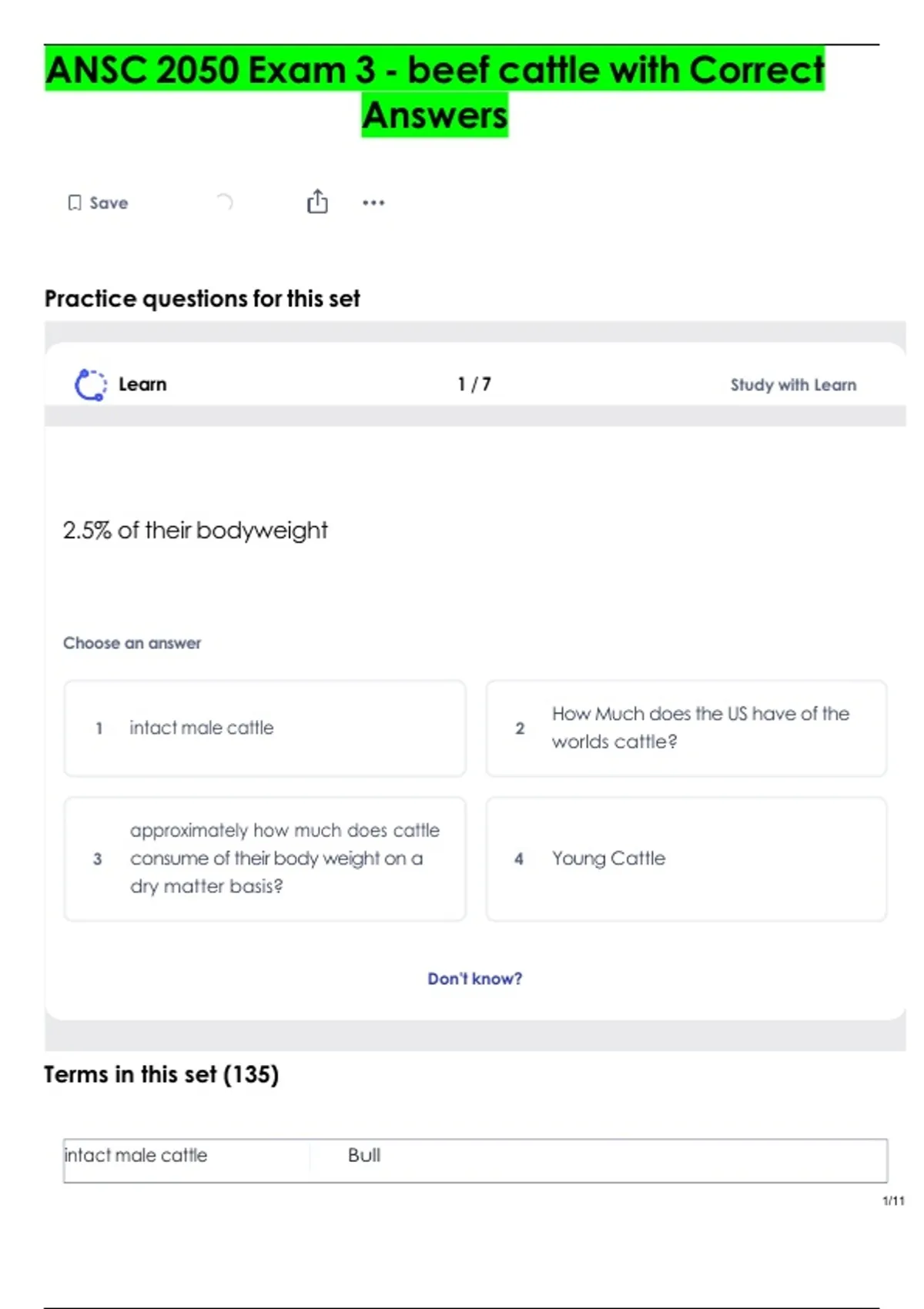Click the Learn tab label
This screenshot has height=1309, width=924.
pos(142,384)
